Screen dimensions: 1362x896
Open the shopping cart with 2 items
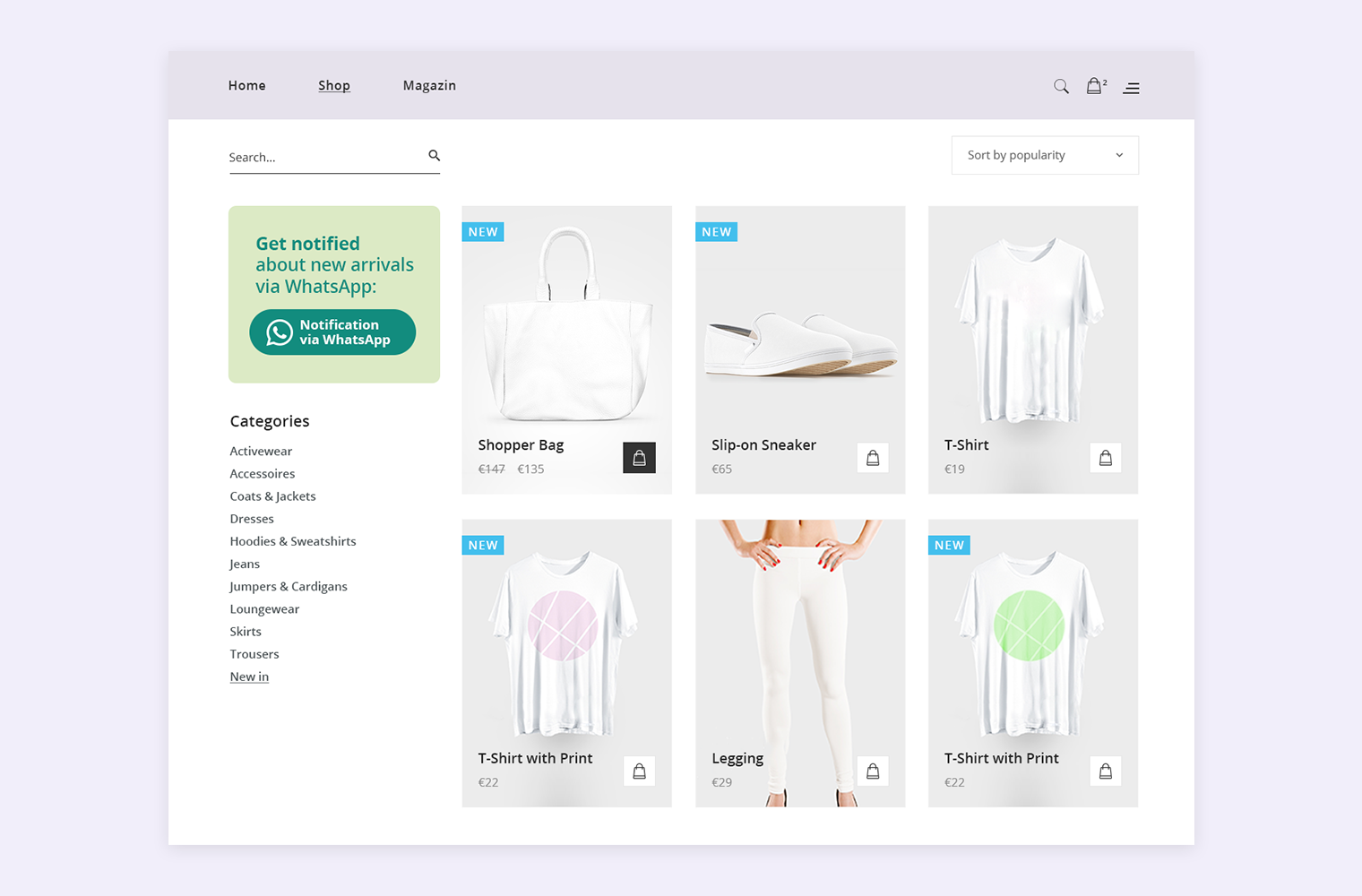(x=1096, y=85)
